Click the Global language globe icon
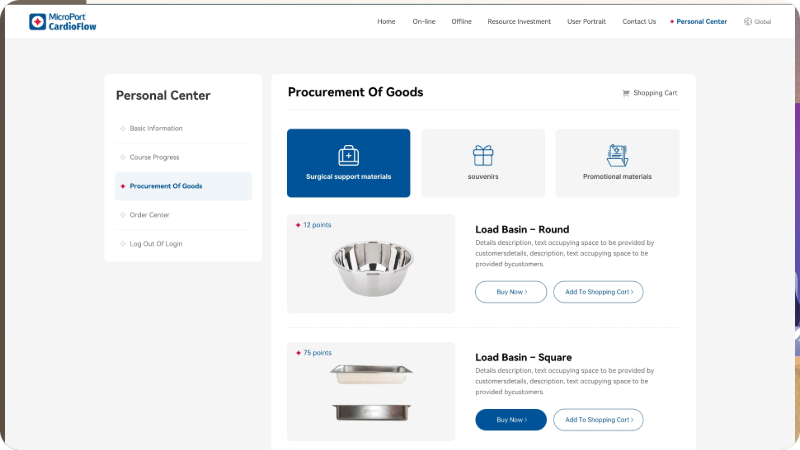800x450 pixels. coord(748,21)
